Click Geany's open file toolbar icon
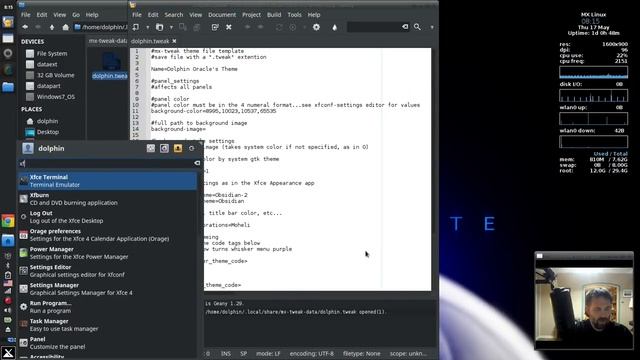The height and width of the screenshot is (360, 640). [x=160, y=27]
